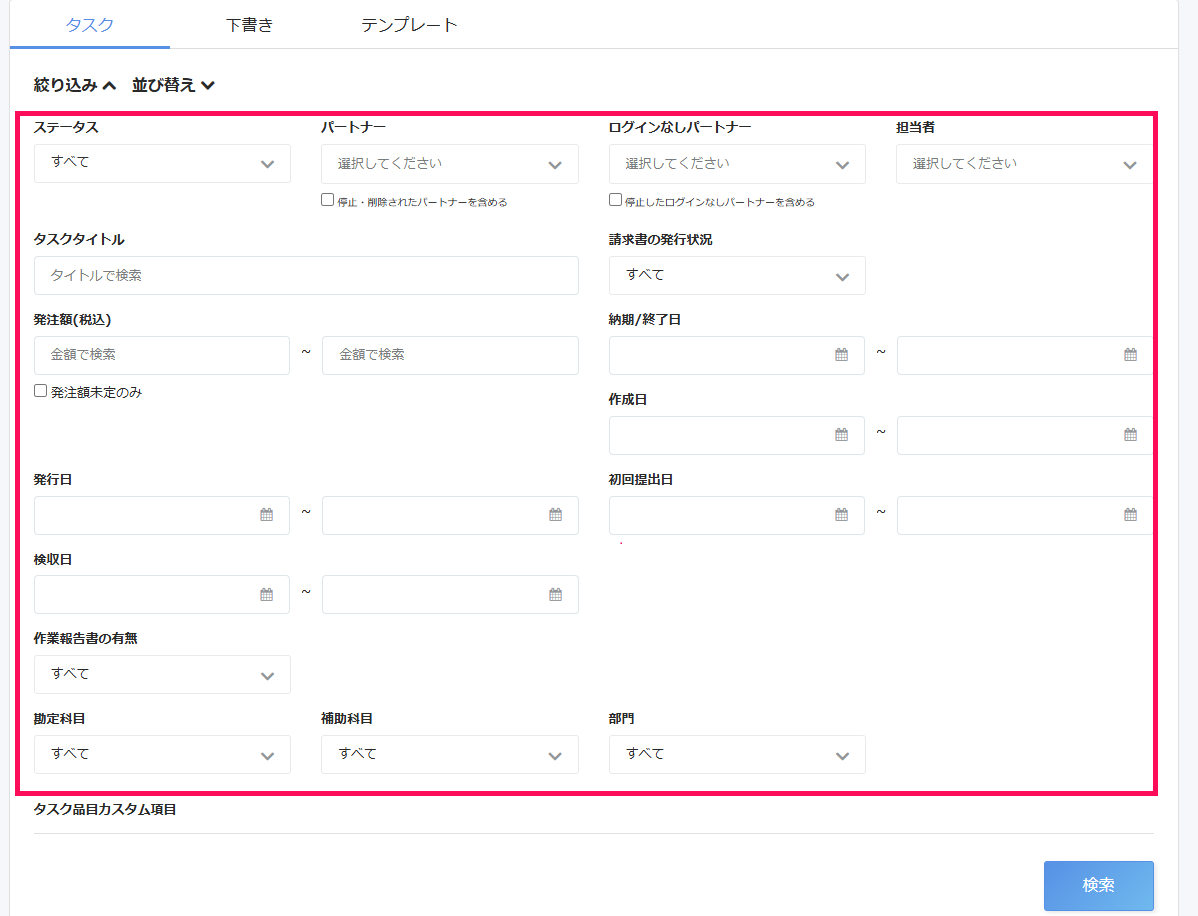Open the 勘定科目 dropdown
The width and height of the screenshot is (1198, 916).
coord(161,754)
